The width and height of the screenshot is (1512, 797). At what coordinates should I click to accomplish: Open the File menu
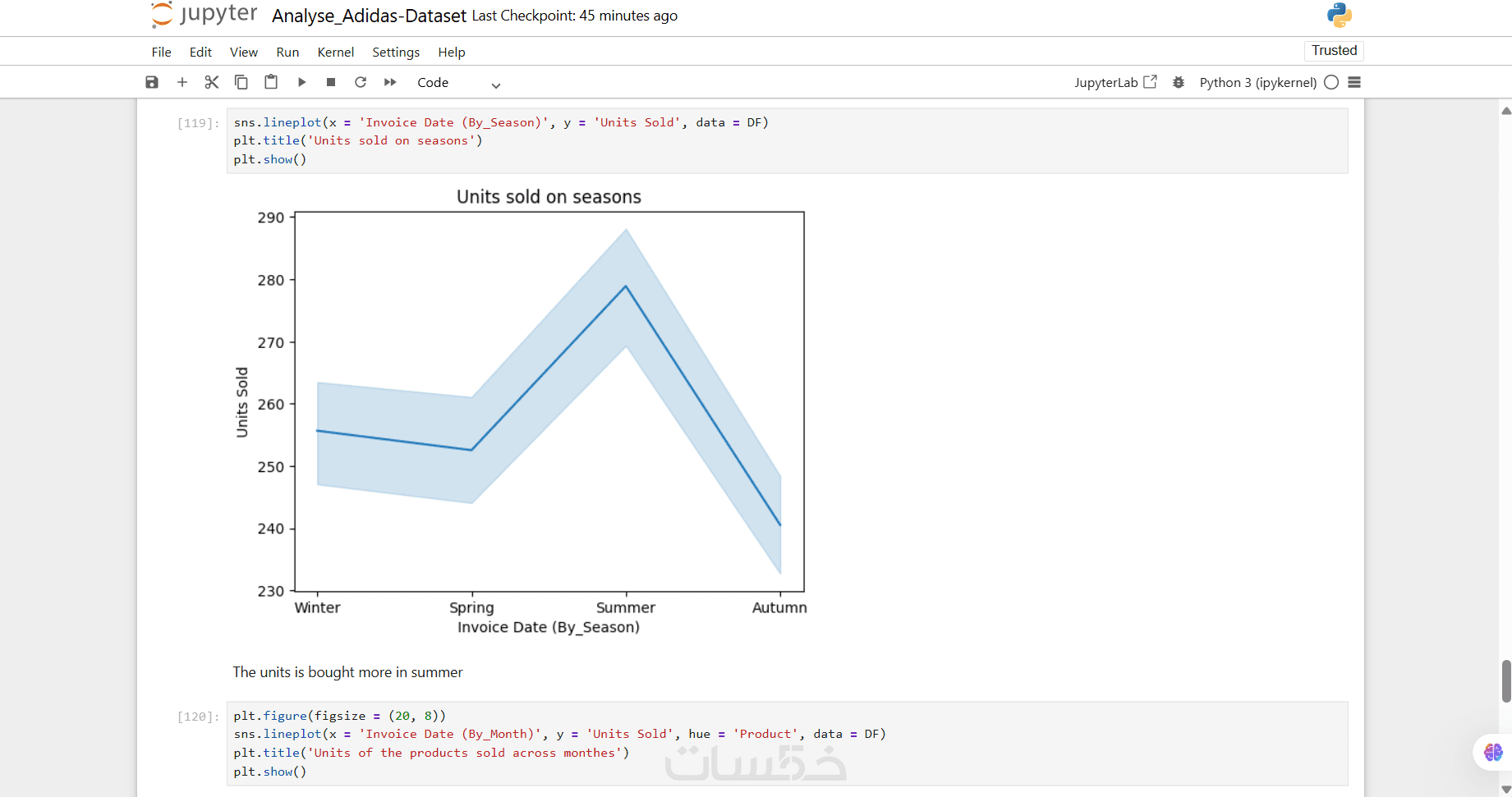161,52
